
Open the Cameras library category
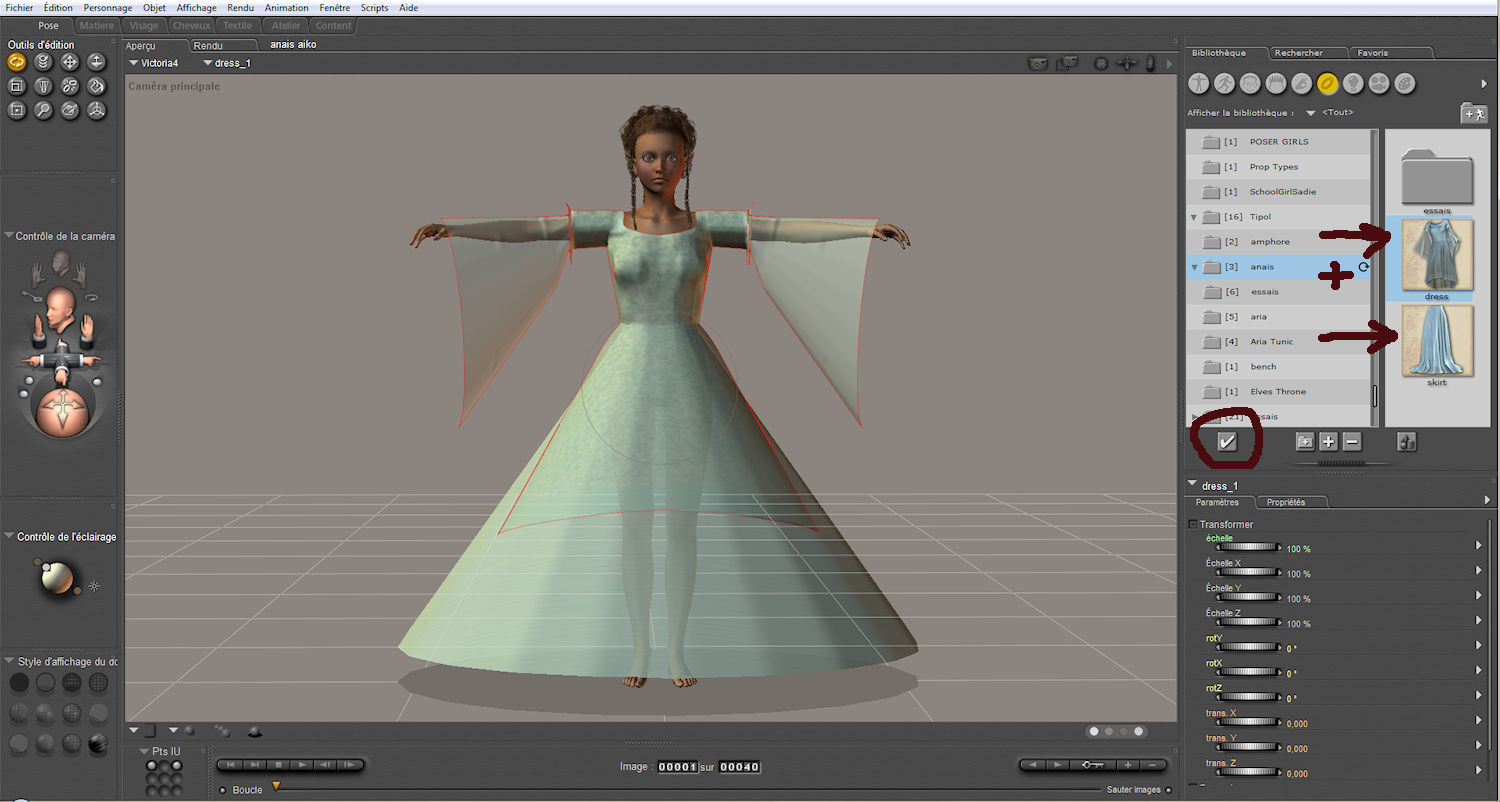point(1379,83)
